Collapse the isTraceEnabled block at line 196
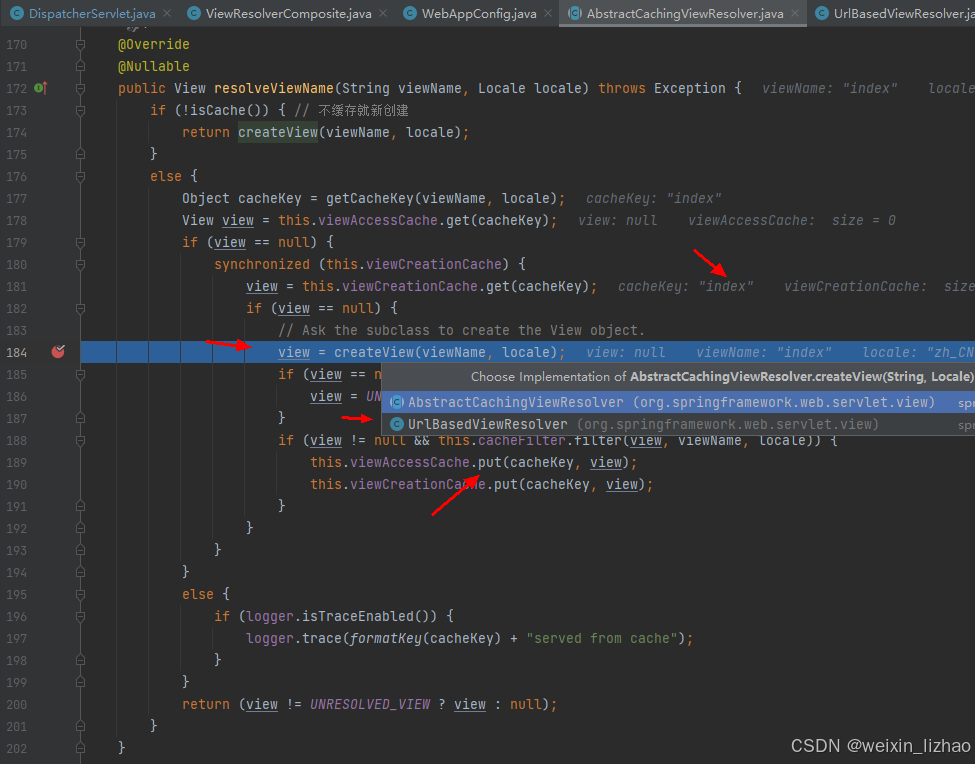 (80, 617)
